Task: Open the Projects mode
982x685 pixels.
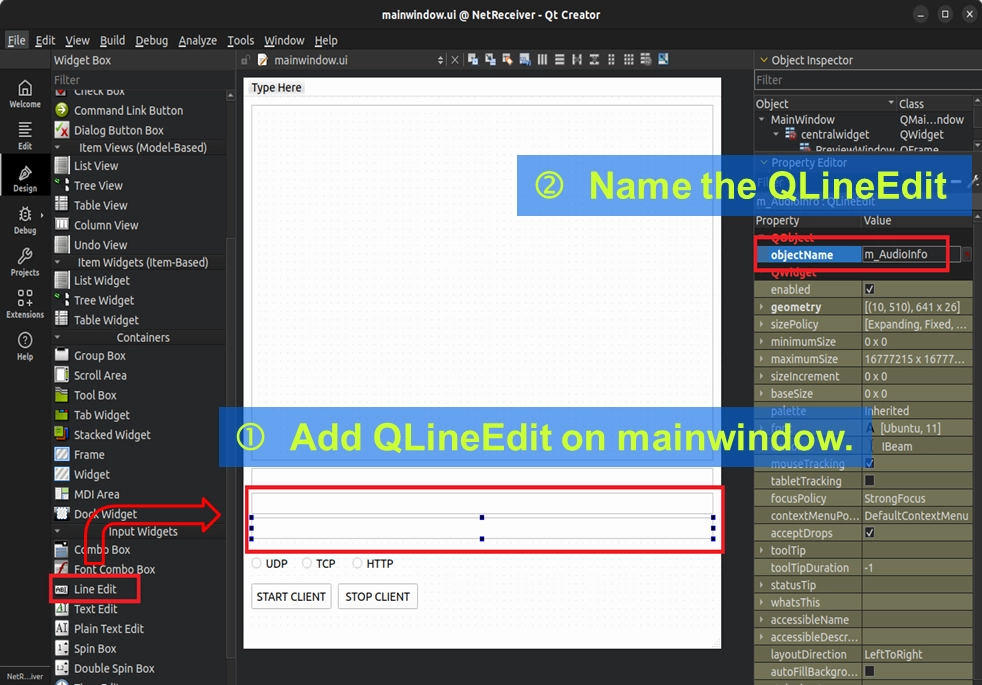Action: (24, 262)
